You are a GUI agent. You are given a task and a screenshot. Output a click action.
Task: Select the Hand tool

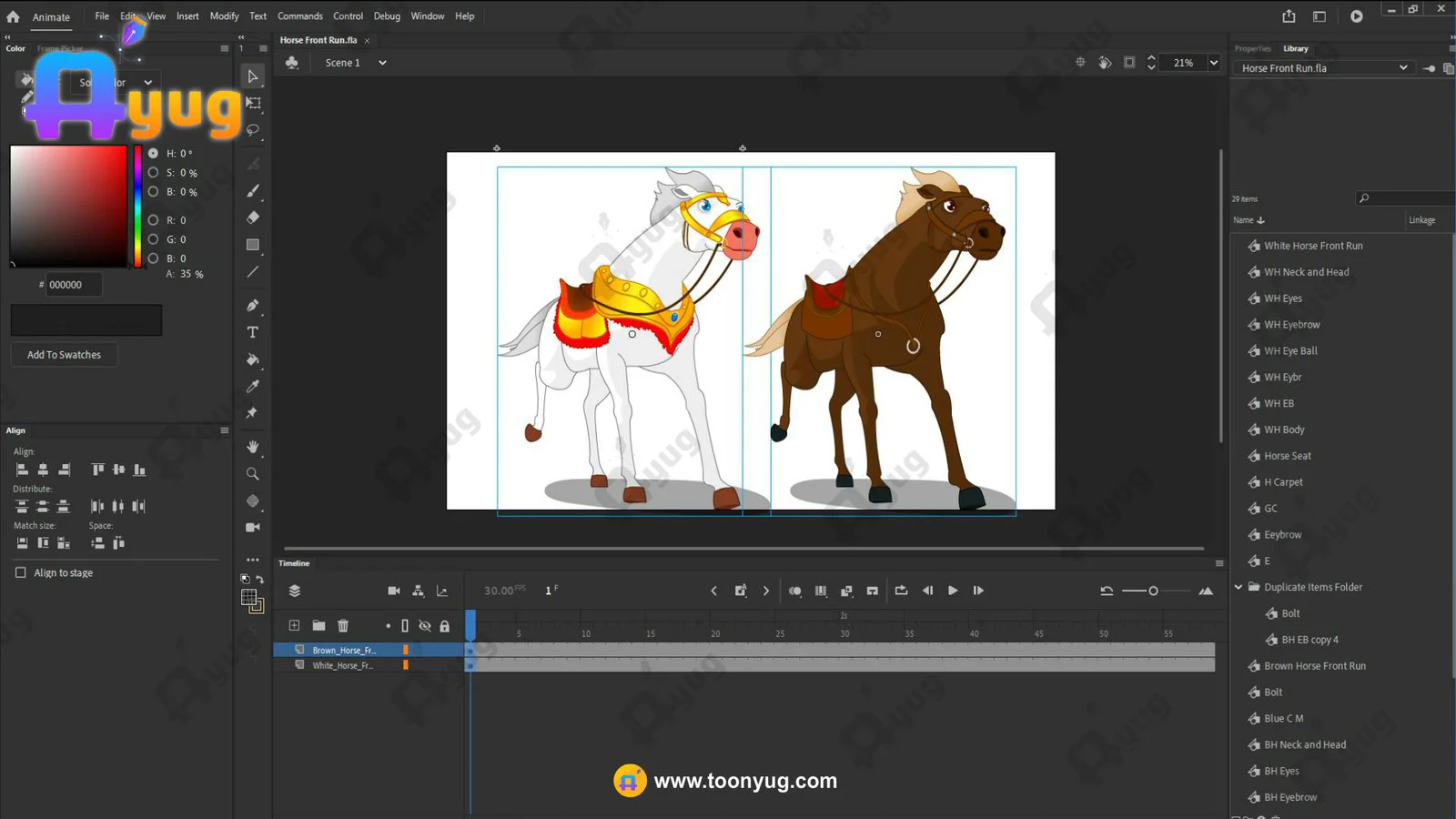pos(253,447)
